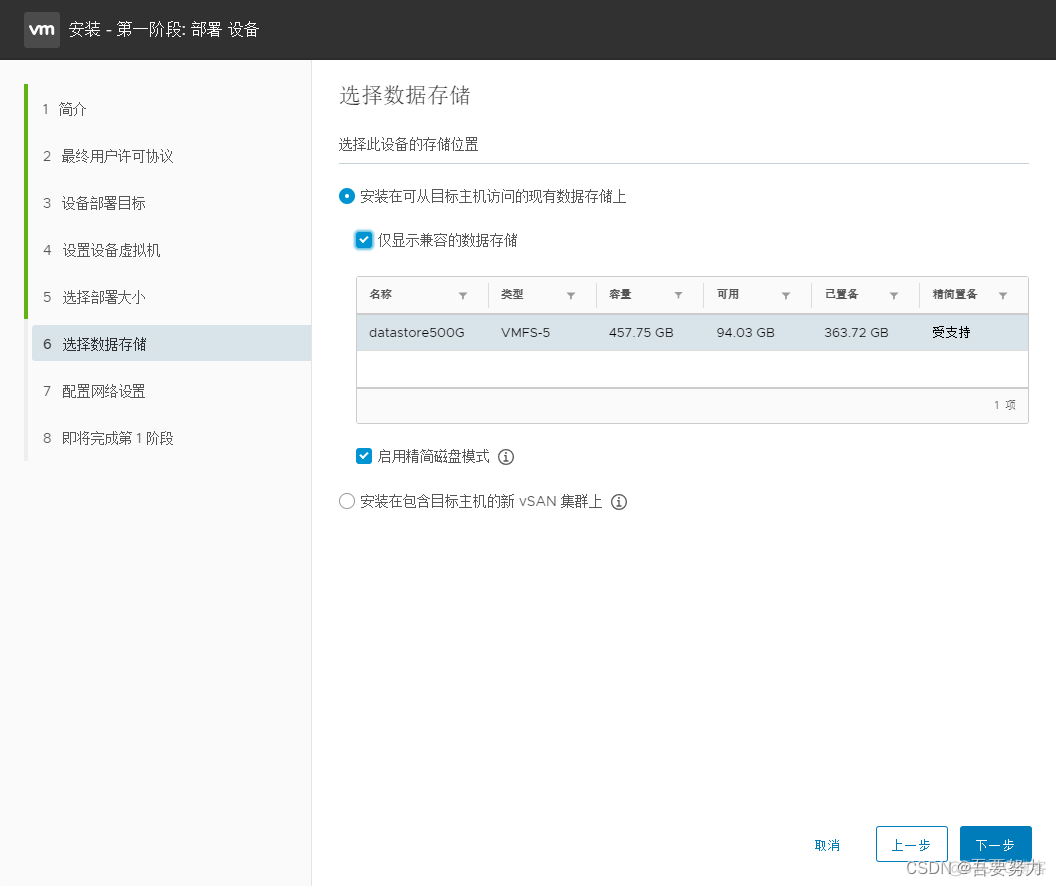This screenshot has height=886, width=1056.
Task: Click 选择此设备的存储位置 subtitle
Action: tap(408, 145)
